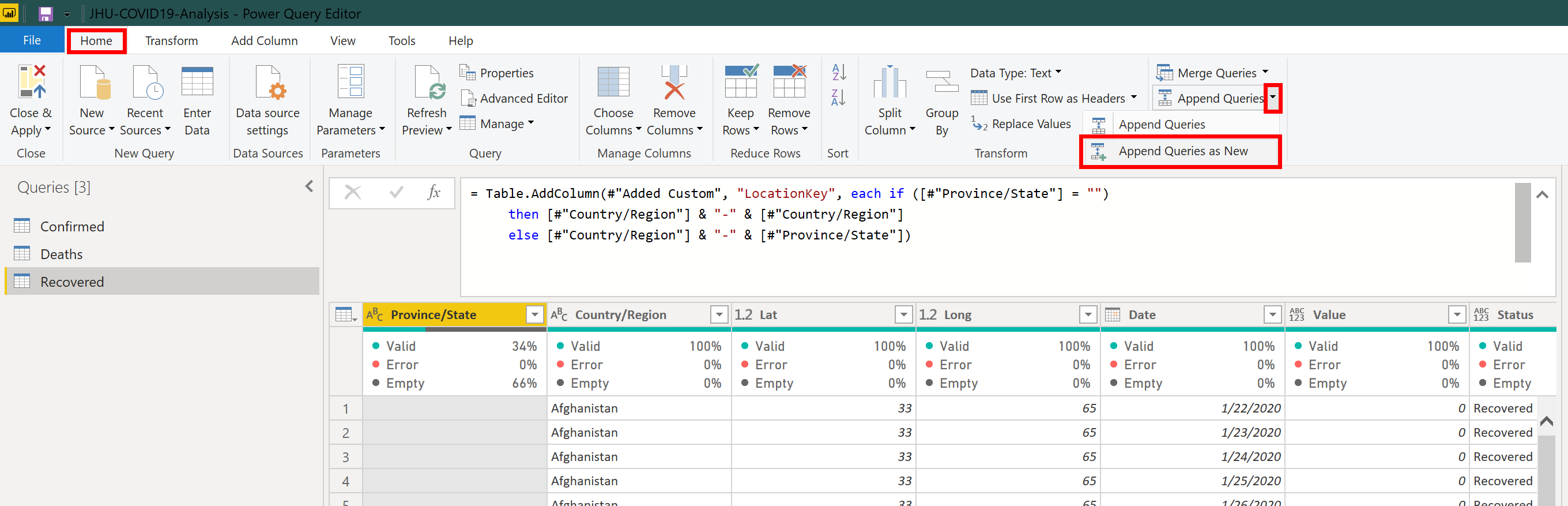
Task: Open the Value column filter dropdown
Action: point(1457,315)
